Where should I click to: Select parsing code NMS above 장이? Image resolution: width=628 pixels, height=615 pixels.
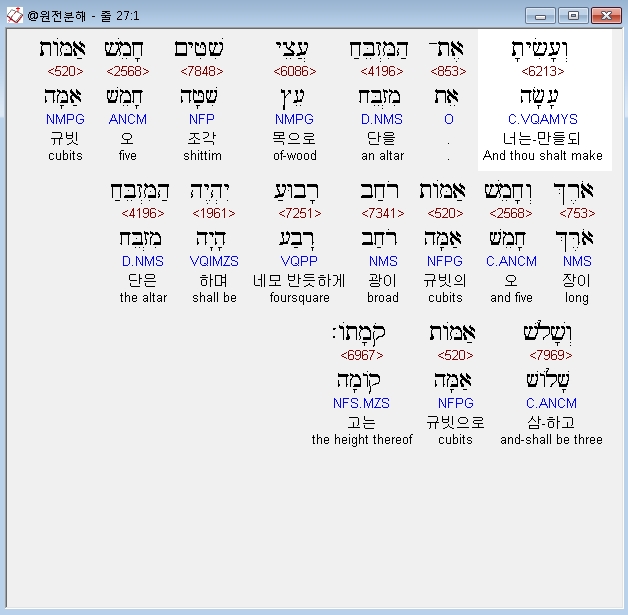click(577, 261)
